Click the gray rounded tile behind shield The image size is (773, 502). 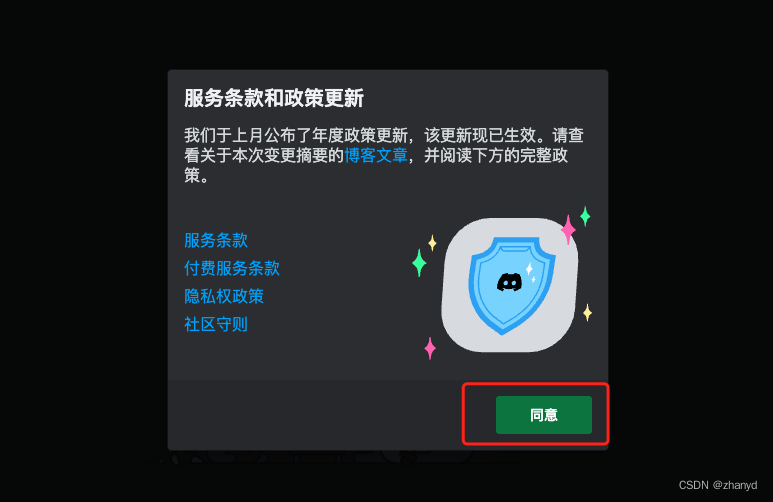pos(509,285)
